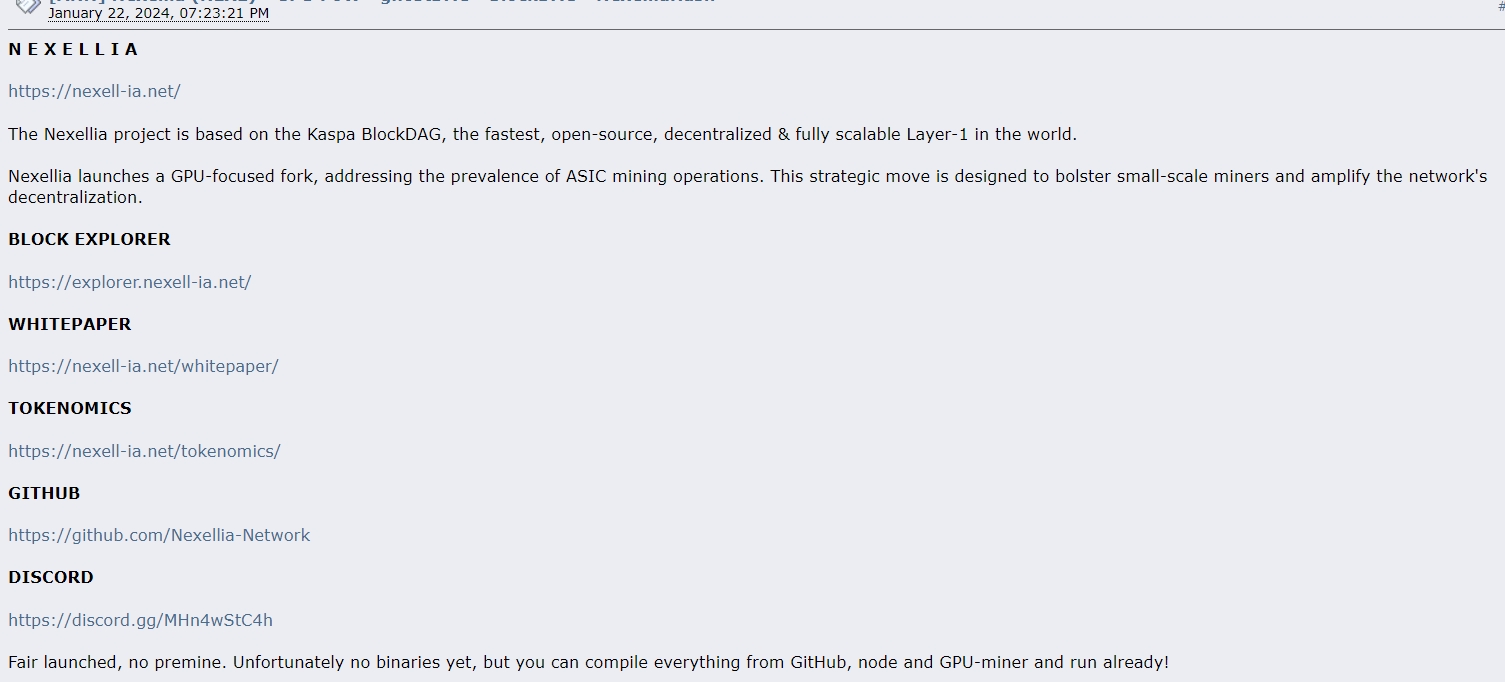Click the Kaspa BlockDAG description sentence

[542, 134]
